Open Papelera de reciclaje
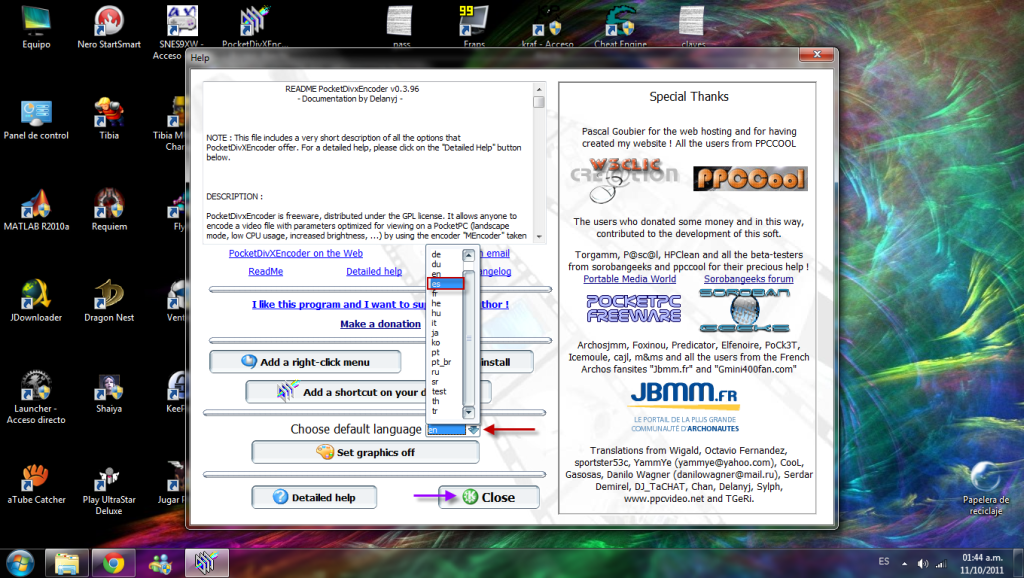The height and width of the screenshot is (578, 1024). [x=985, y=488]
